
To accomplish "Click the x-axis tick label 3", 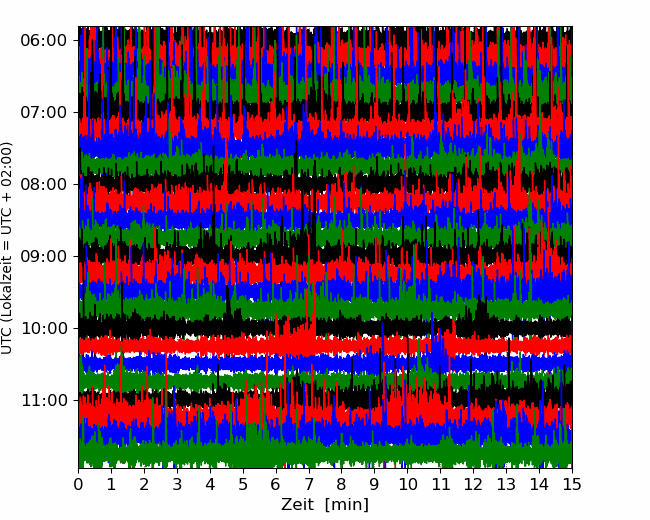I will 177,484.
